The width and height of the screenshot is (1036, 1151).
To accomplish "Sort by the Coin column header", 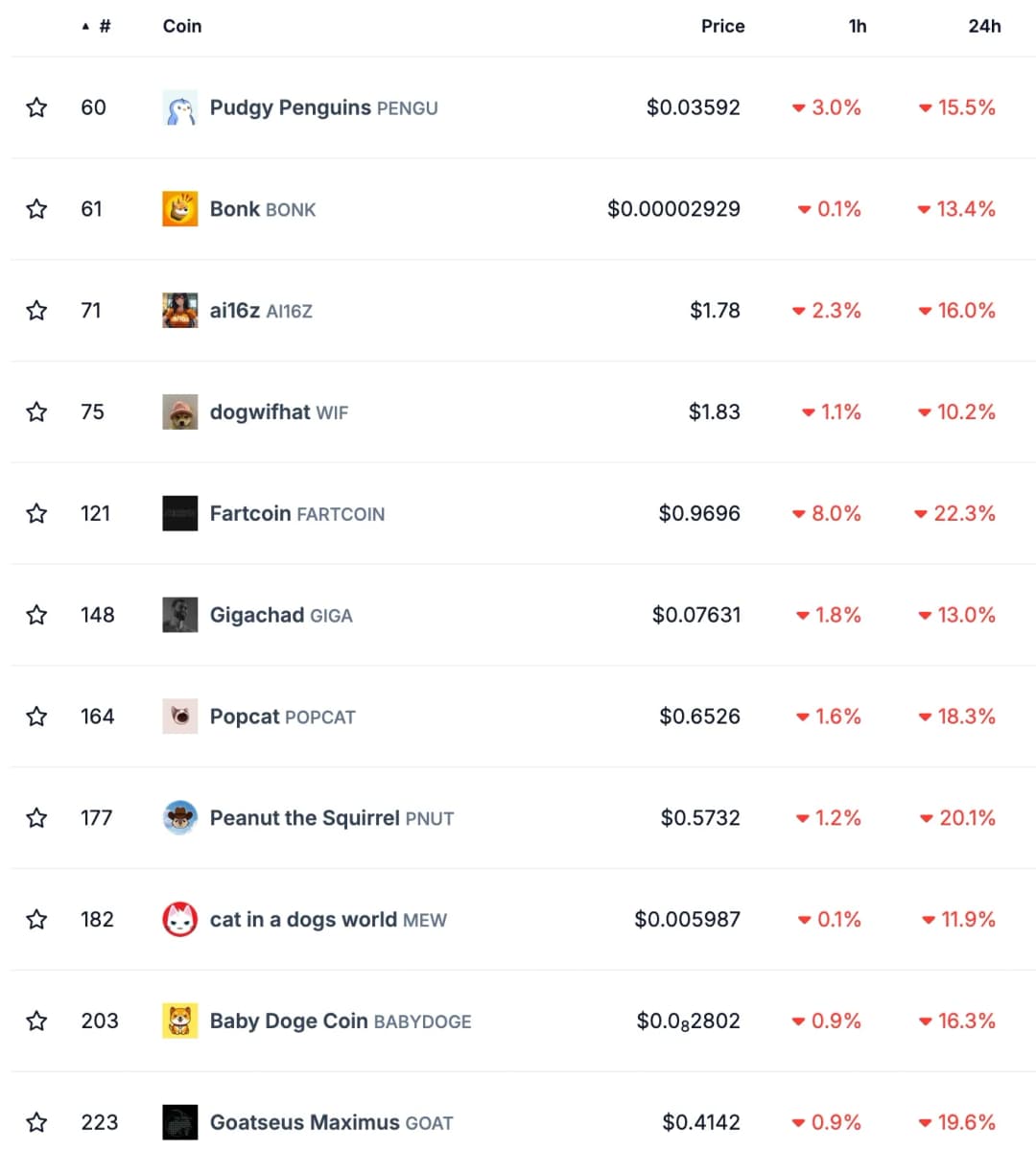I will coord(182,26).
